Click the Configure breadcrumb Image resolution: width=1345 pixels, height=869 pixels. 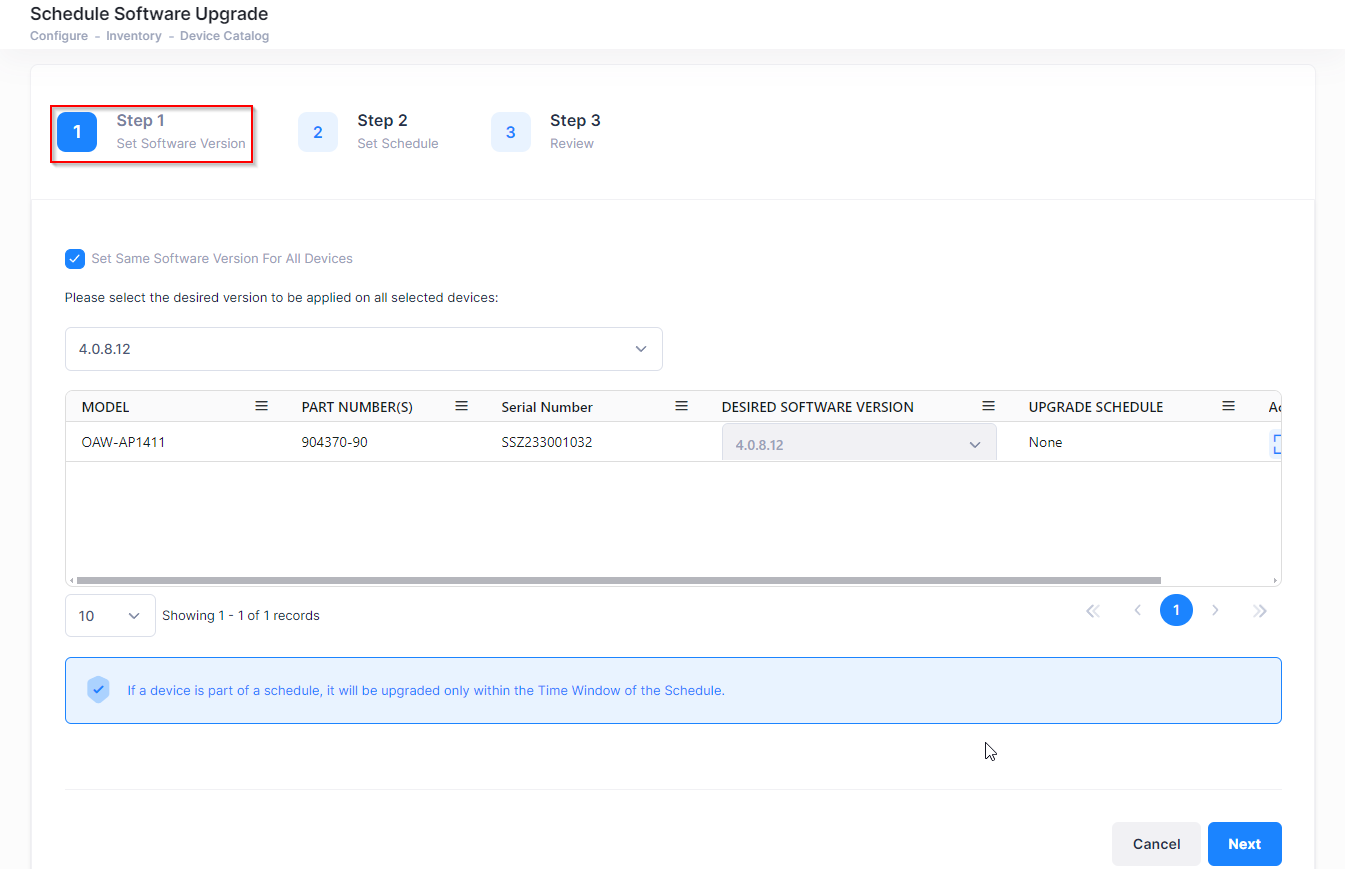pos(58,36)
